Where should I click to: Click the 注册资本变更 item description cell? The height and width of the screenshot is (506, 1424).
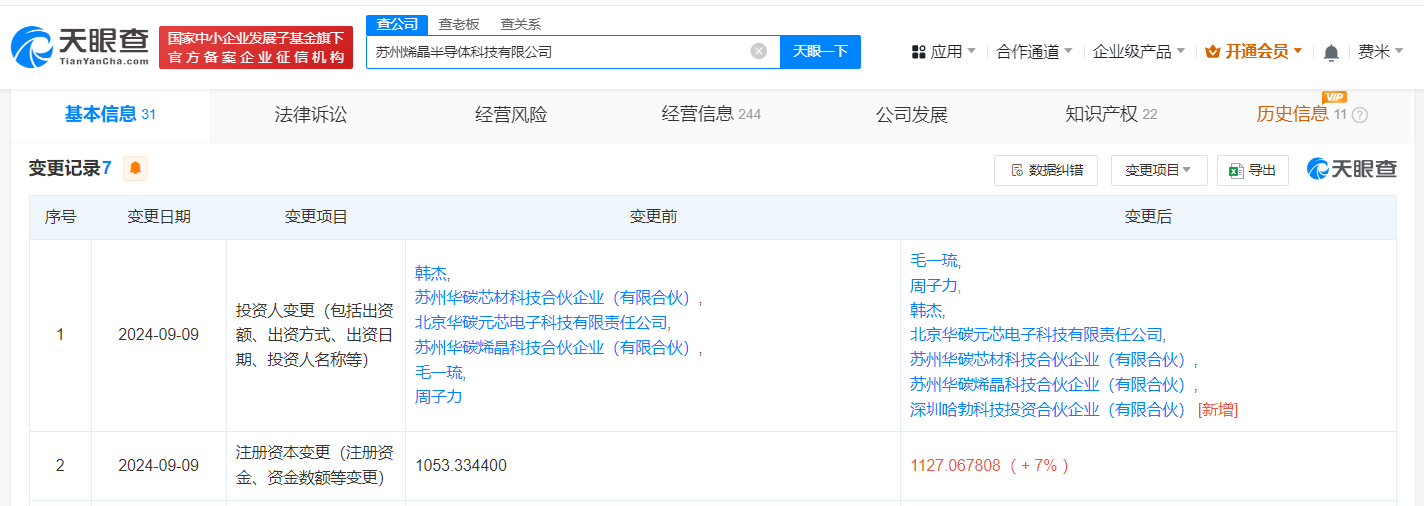[315, 465]
